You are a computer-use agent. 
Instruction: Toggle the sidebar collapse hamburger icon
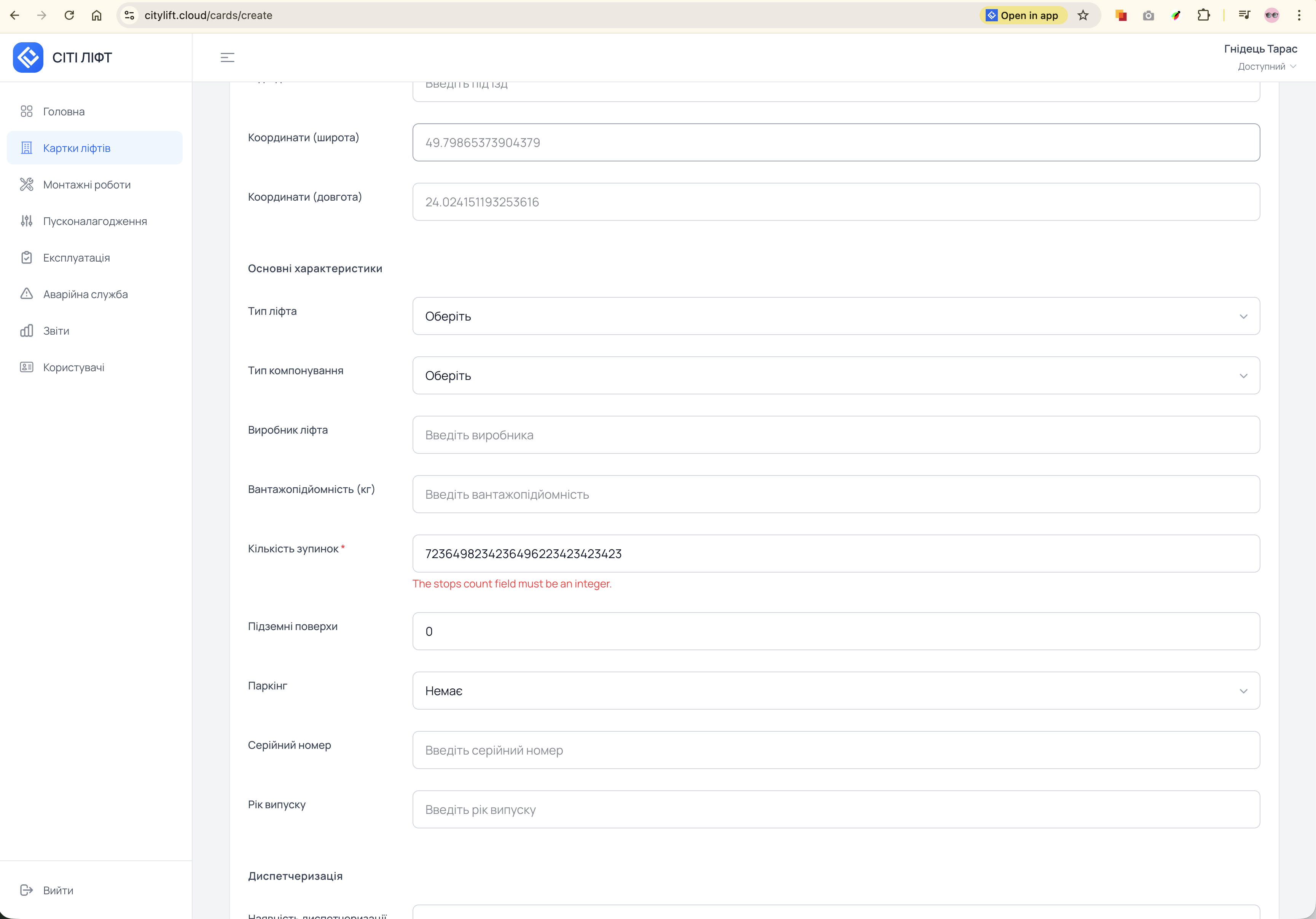click(228, 57)
